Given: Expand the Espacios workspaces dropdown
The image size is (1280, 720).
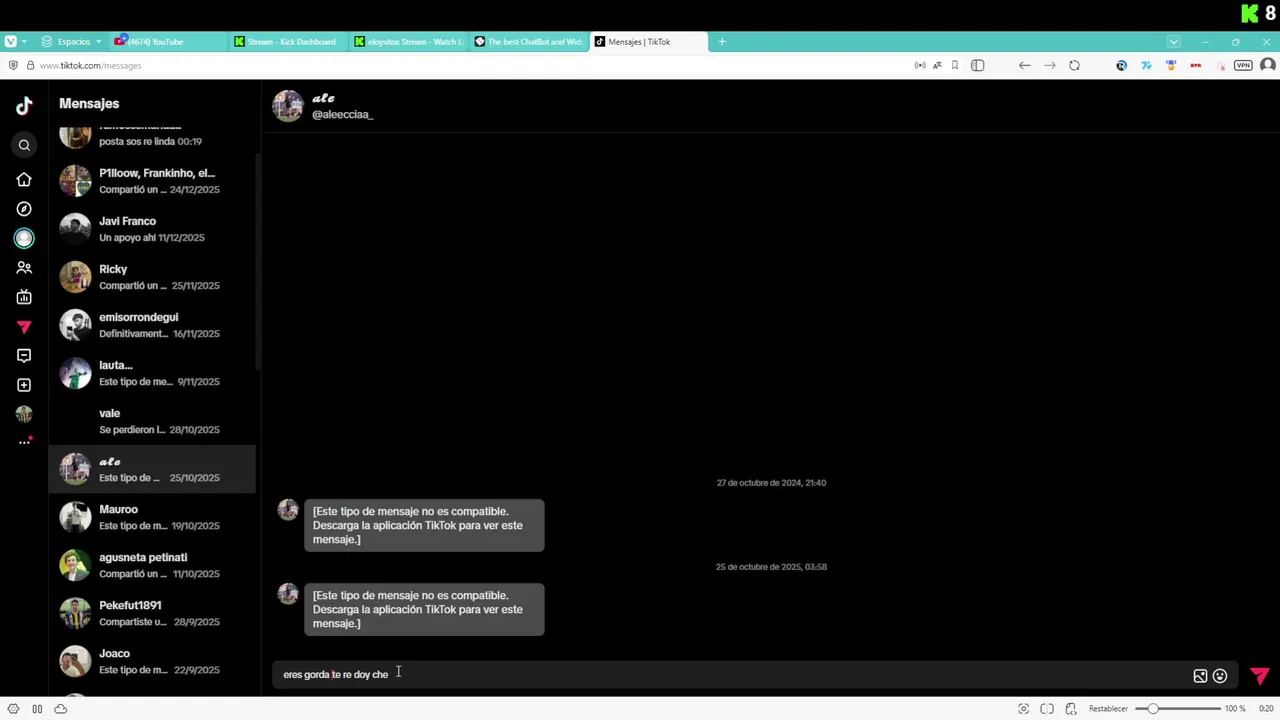Looking at the screenshot, I should [x=72, y=42].
